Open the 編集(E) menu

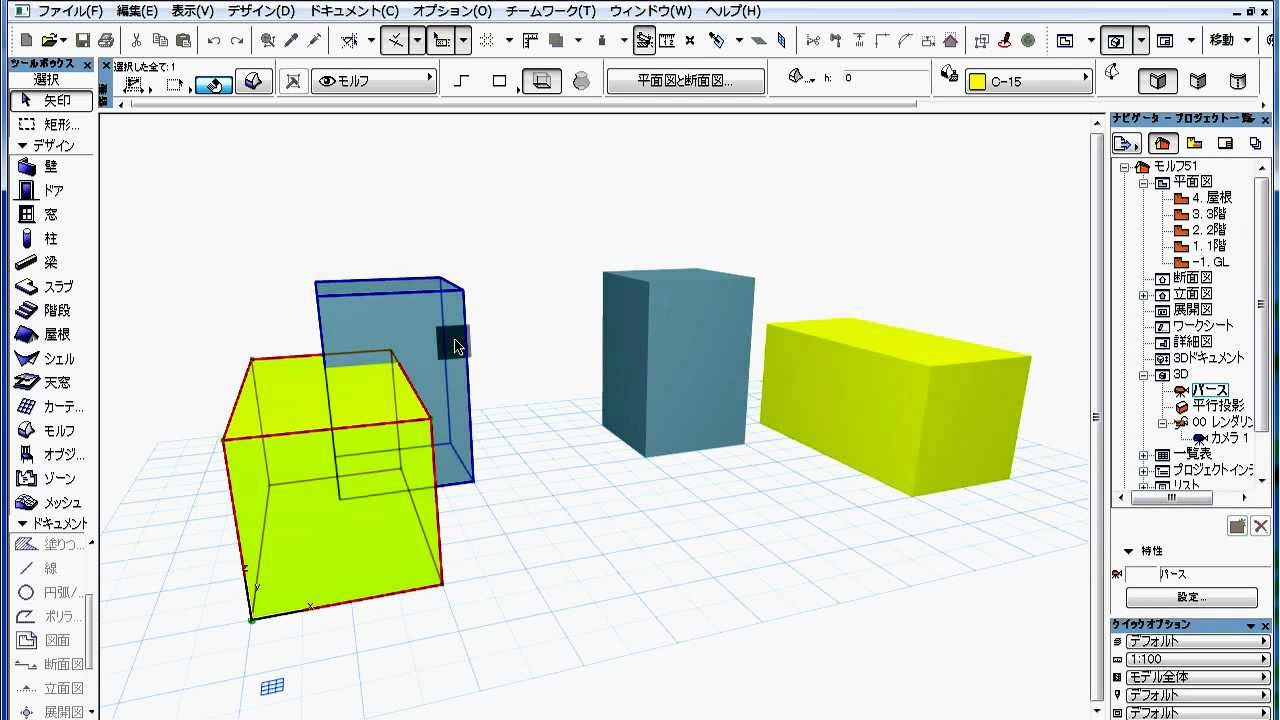click(137, 11)
